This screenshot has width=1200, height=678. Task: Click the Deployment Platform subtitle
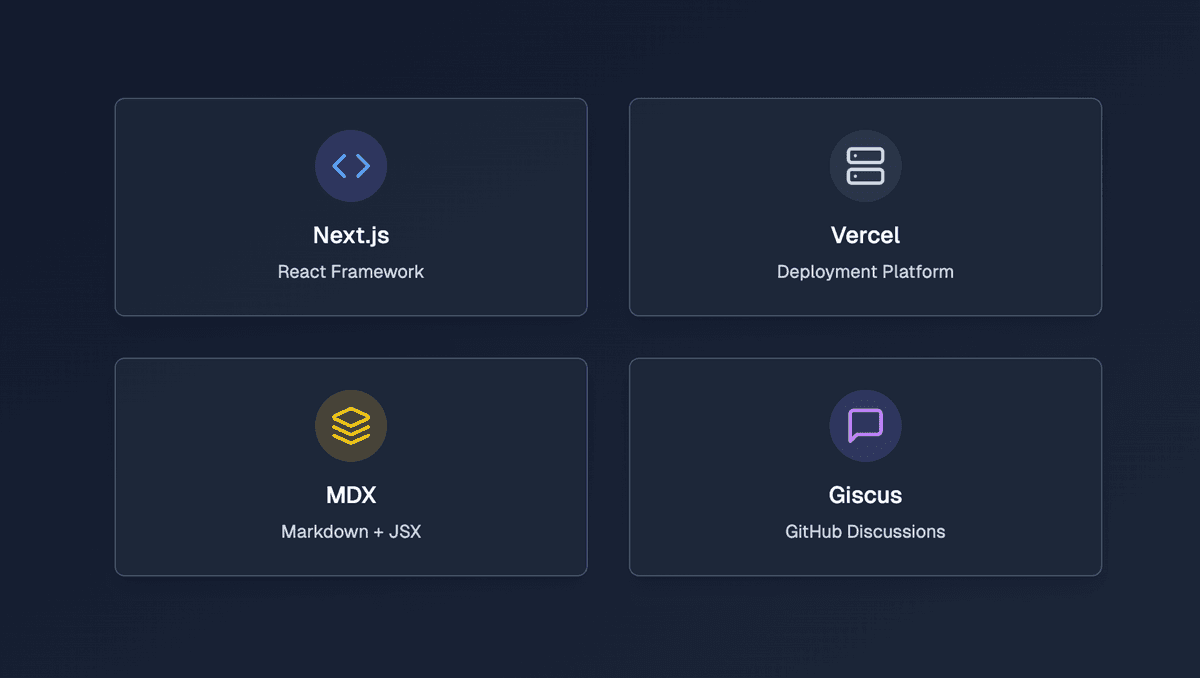point(865,272)
